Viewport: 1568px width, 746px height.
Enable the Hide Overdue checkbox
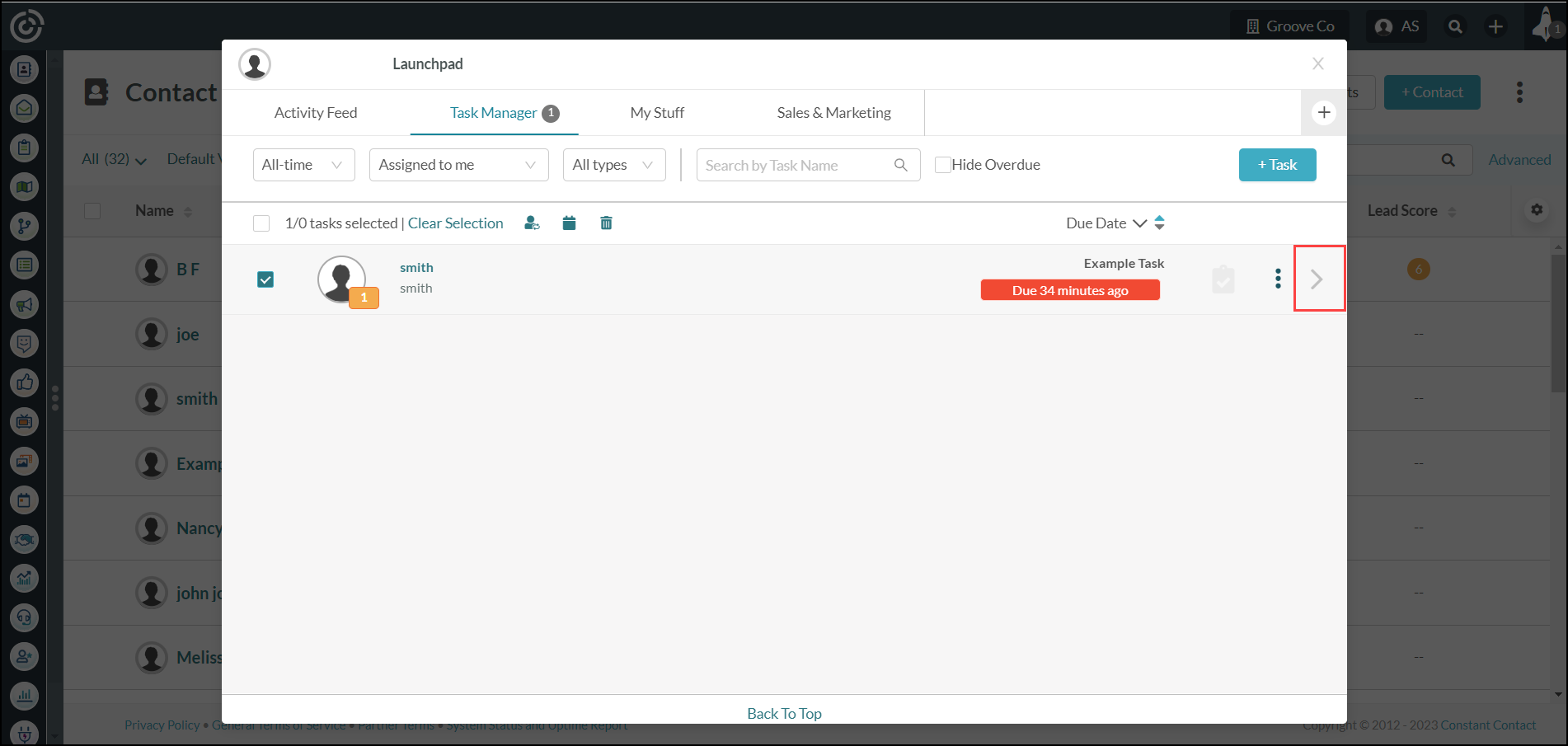pos(943,165)
